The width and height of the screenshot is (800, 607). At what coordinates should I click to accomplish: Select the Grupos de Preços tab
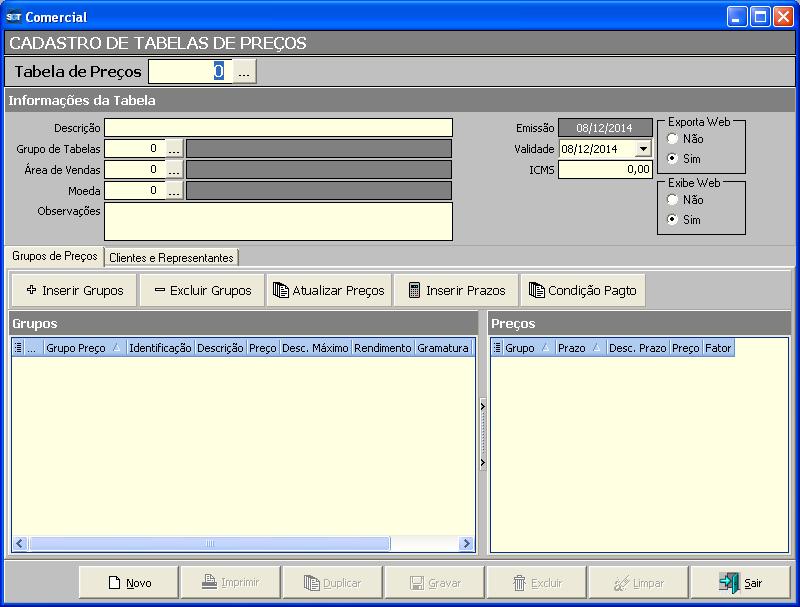[x=55, y=256]
